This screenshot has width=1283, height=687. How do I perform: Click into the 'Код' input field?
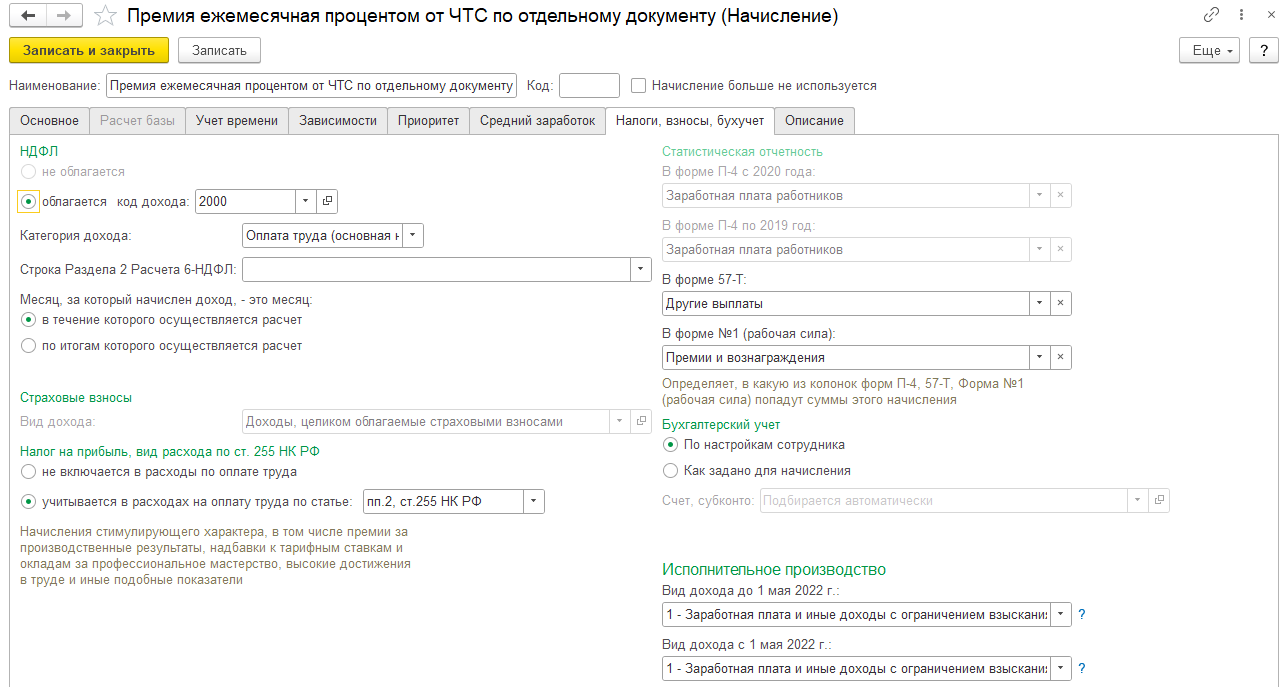589,86
